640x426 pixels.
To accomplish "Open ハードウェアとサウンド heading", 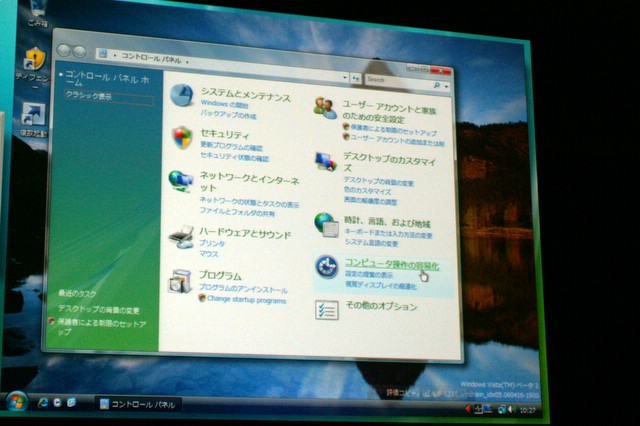I will [245, 234].
